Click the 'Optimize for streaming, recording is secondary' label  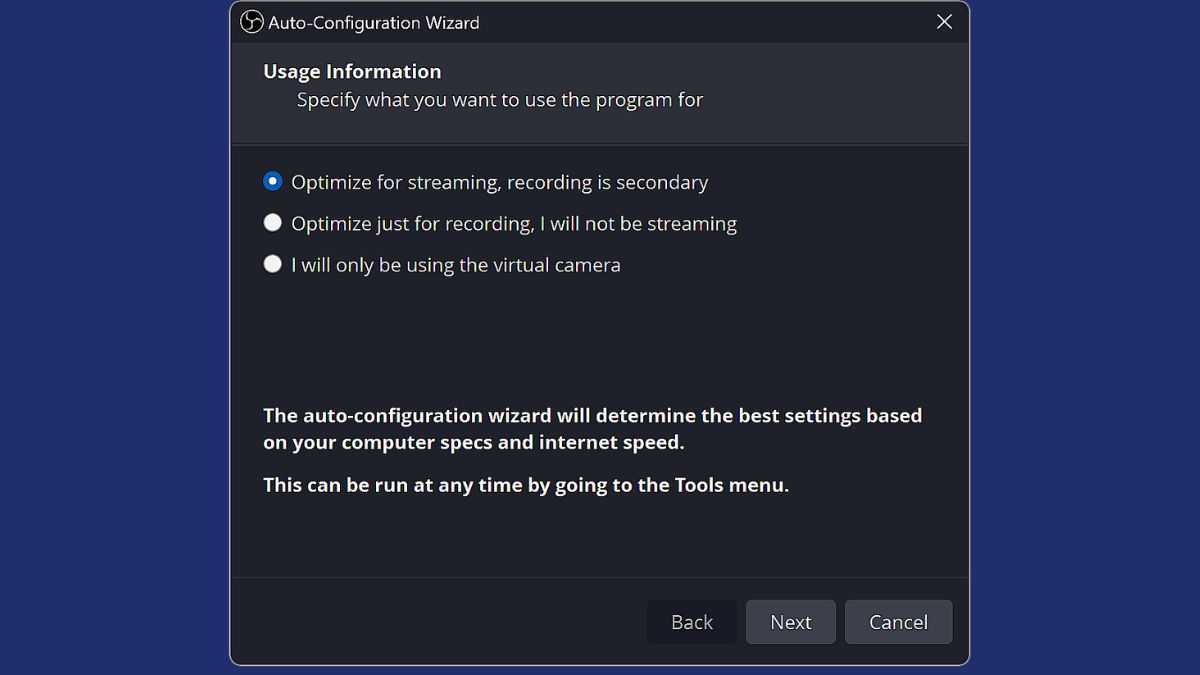click(x=499, y=182)
